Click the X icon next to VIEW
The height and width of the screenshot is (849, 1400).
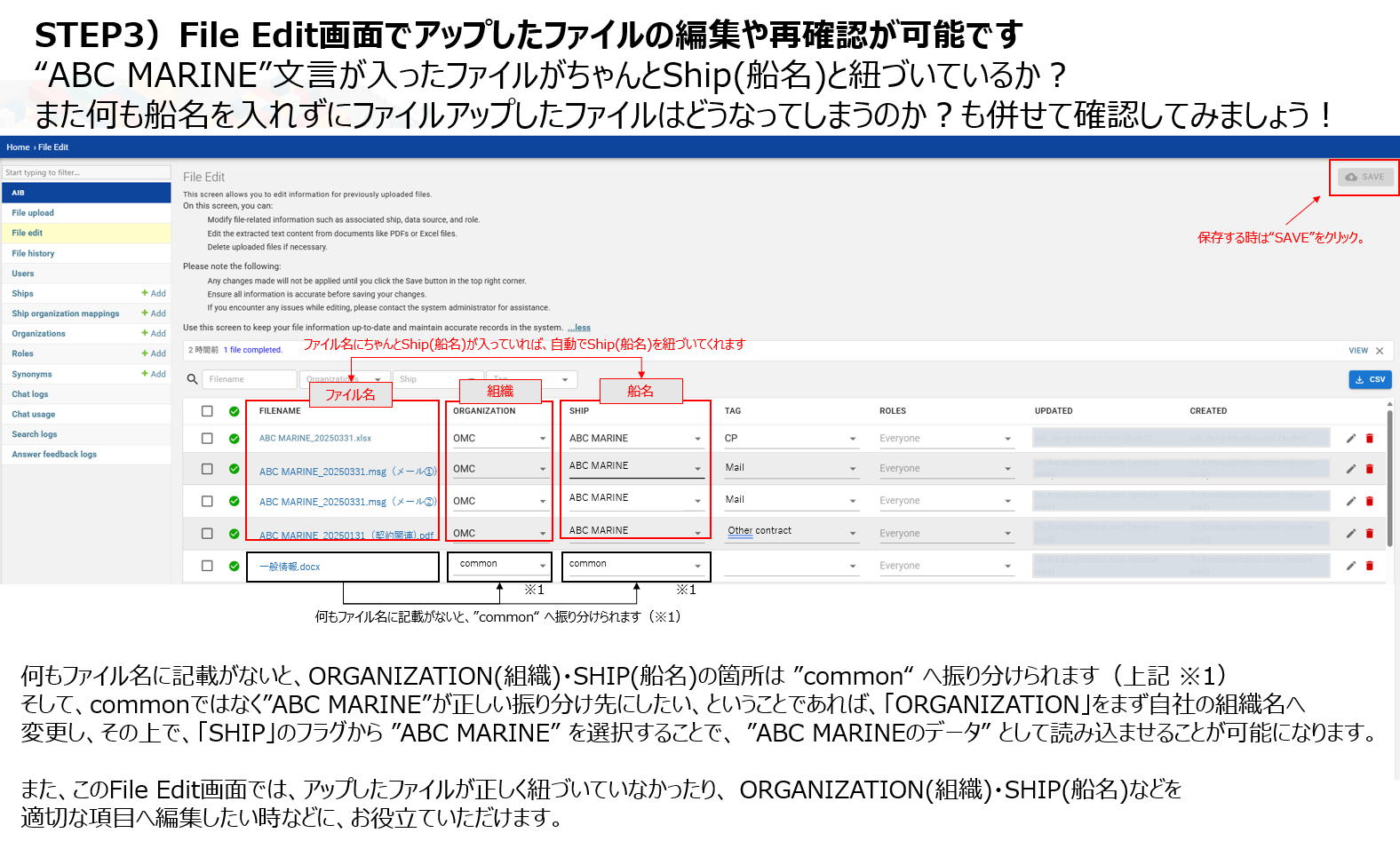(x=1380, y=351)
